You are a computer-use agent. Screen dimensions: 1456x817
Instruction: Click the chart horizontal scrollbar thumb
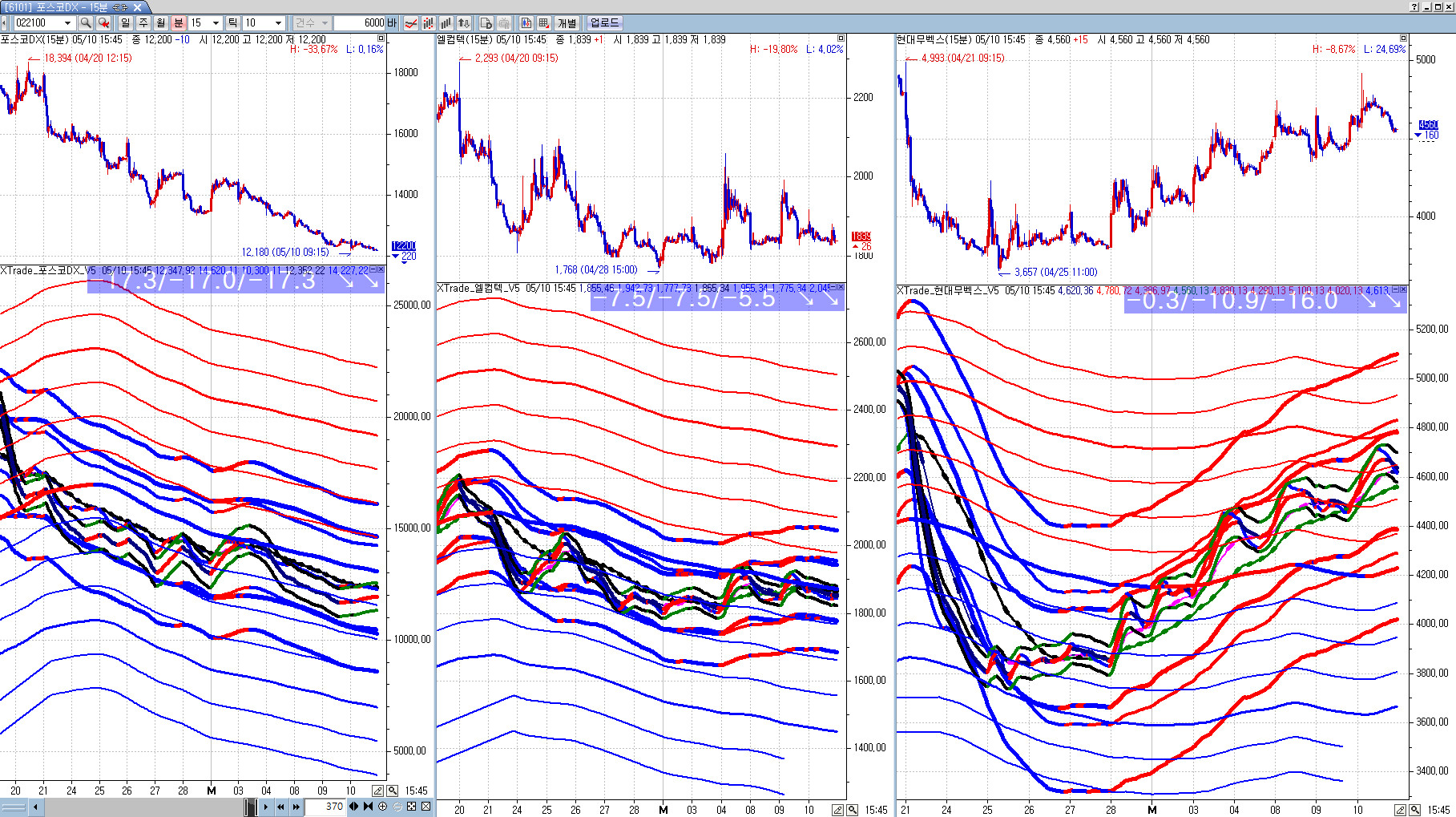coord(251,807)
